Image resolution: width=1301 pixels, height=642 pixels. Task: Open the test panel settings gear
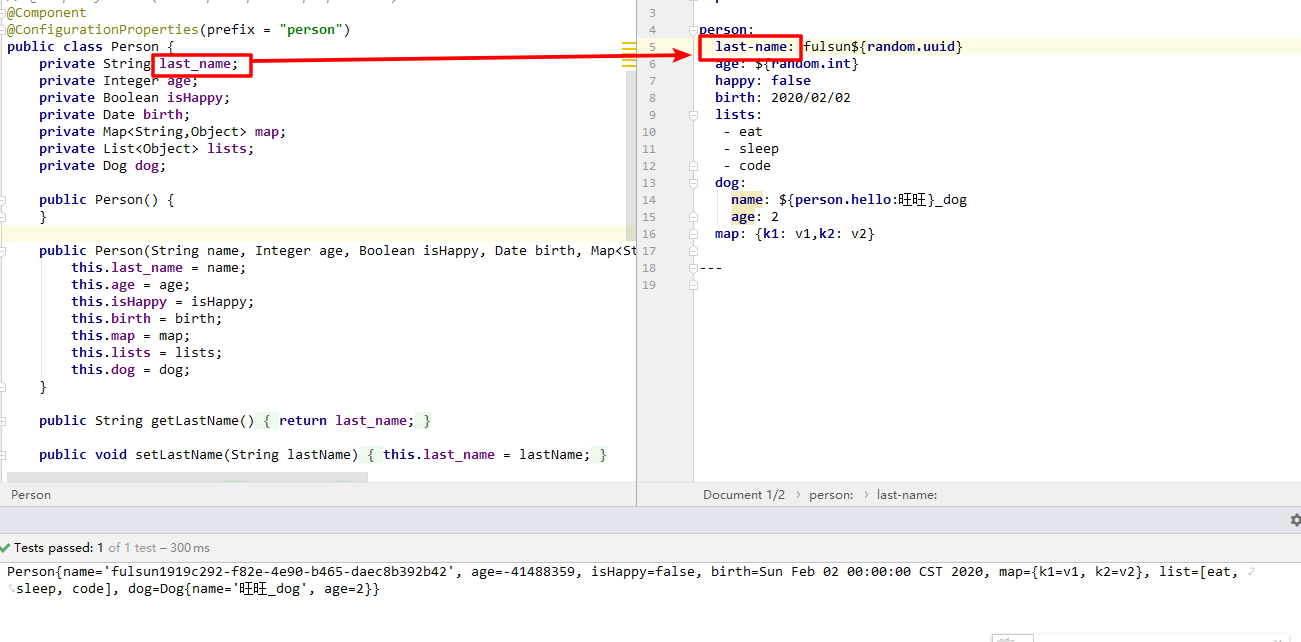pos(1296,520)
